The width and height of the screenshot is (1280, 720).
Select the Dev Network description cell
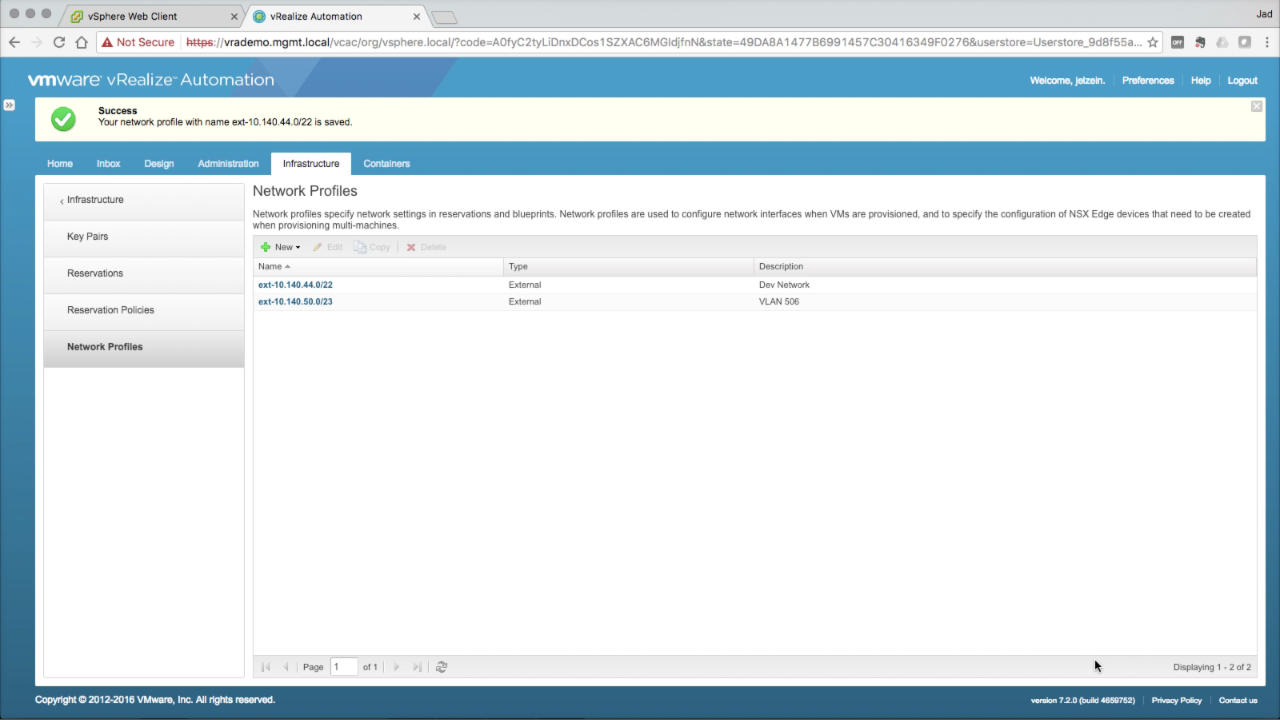[x=784, y=285]
